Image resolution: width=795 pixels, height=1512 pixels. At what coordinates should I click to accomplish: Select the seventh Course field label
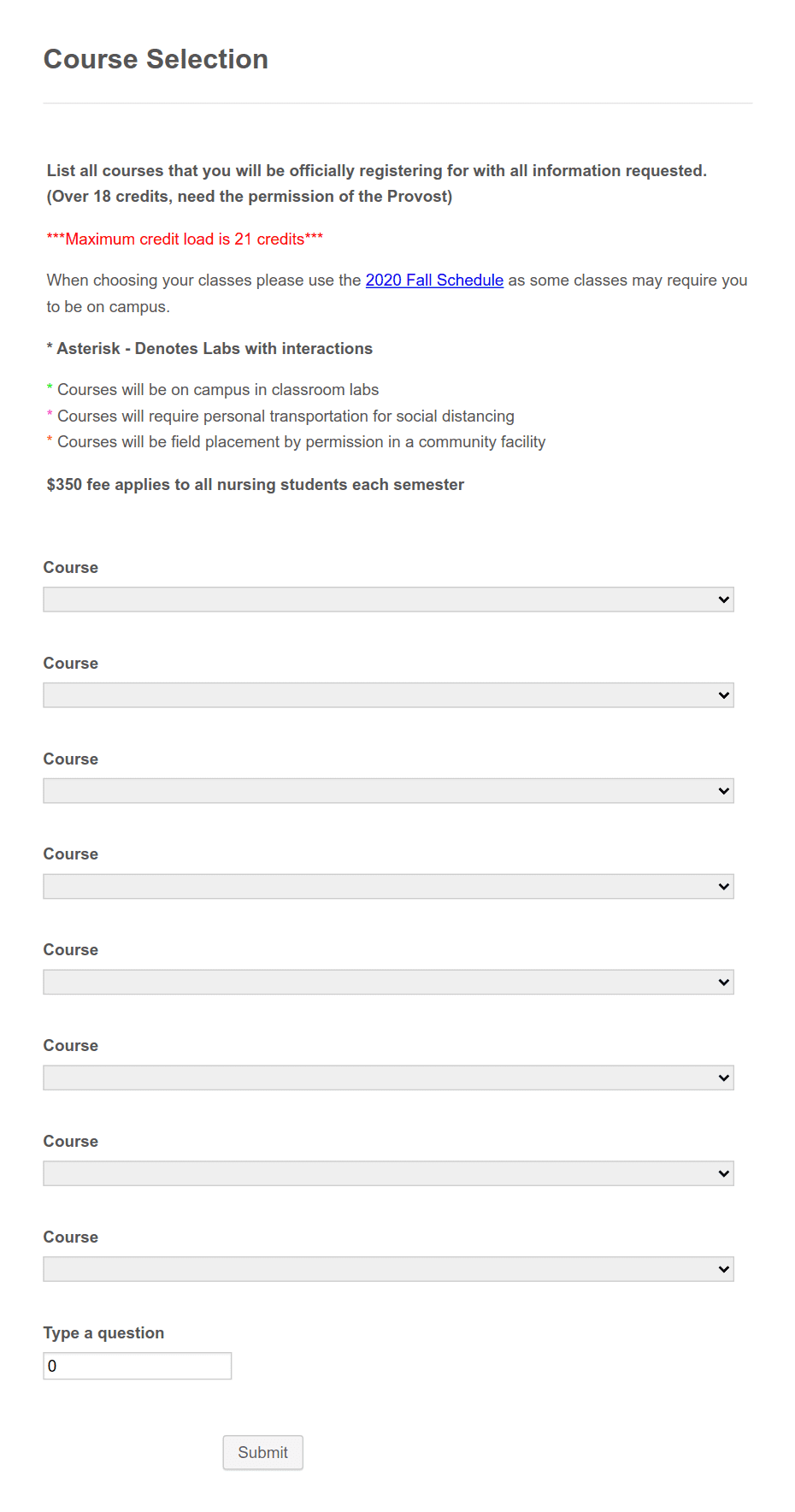coord(71,1142)
